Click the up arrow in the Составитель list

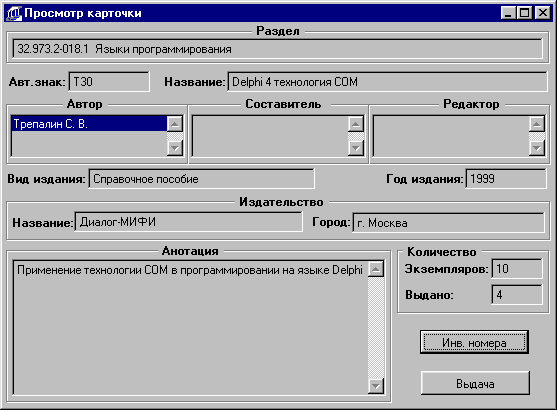[356, 124]
